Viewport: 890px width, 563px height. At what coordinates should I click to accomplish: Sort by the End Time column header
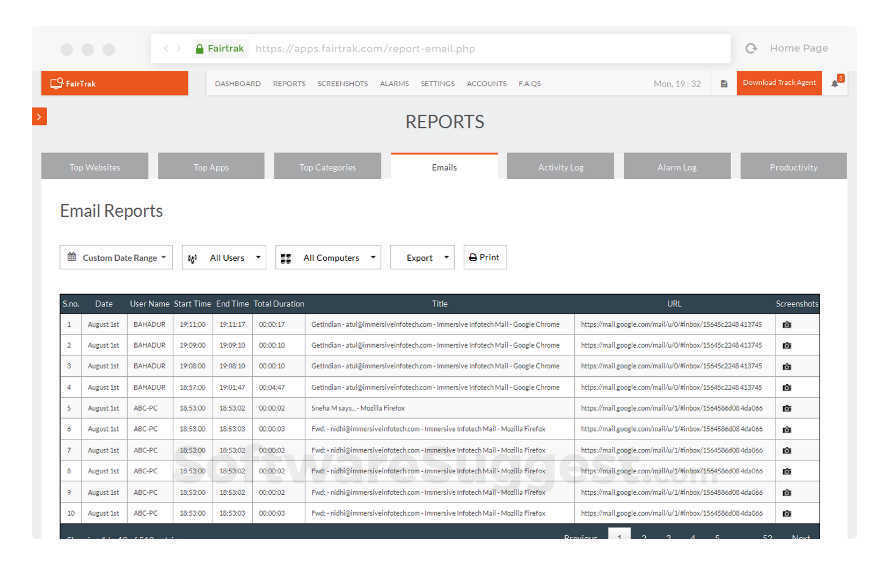[232, 304]
